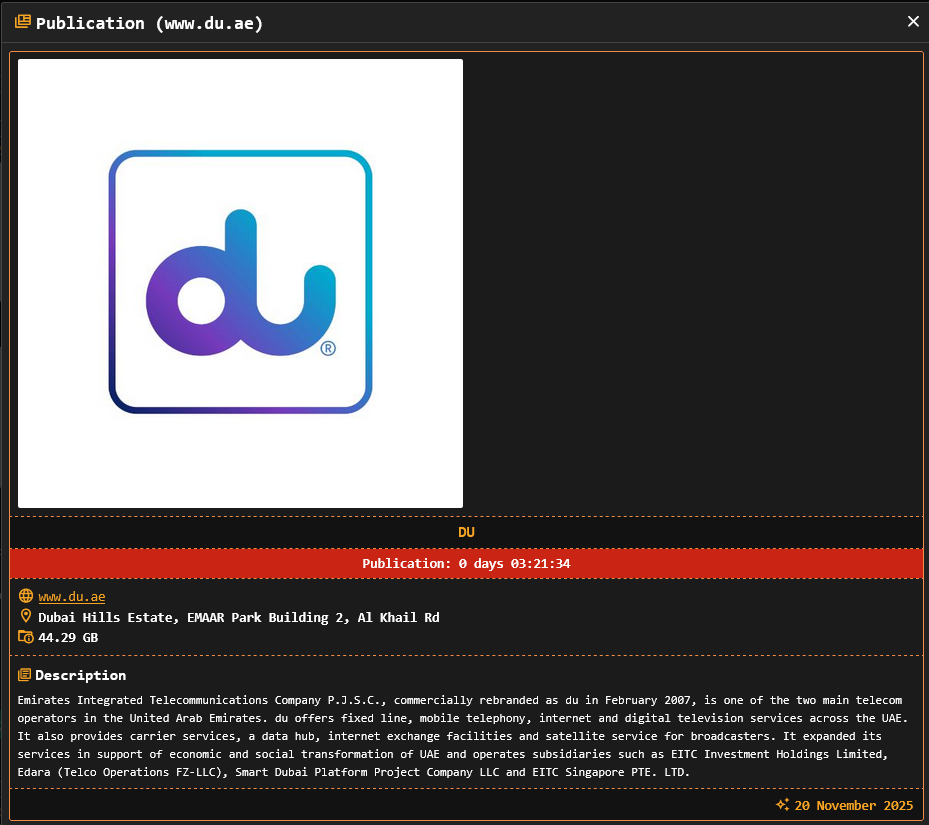
Task: Click the Publication (www.du.ae) window title
Action: coord(150,22)
